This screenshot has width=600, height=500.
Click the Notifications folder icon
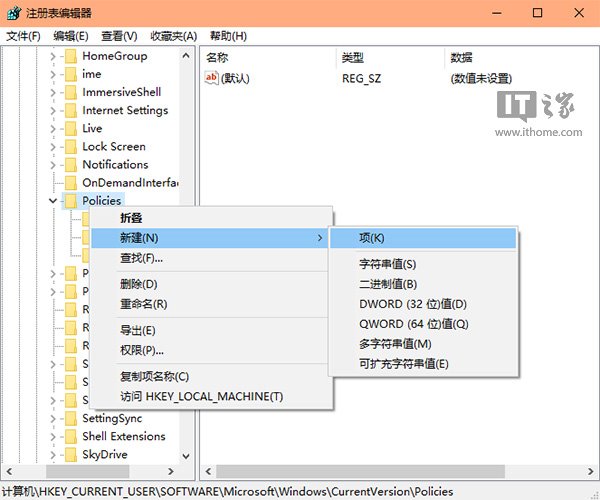click(x=71, y=165)
